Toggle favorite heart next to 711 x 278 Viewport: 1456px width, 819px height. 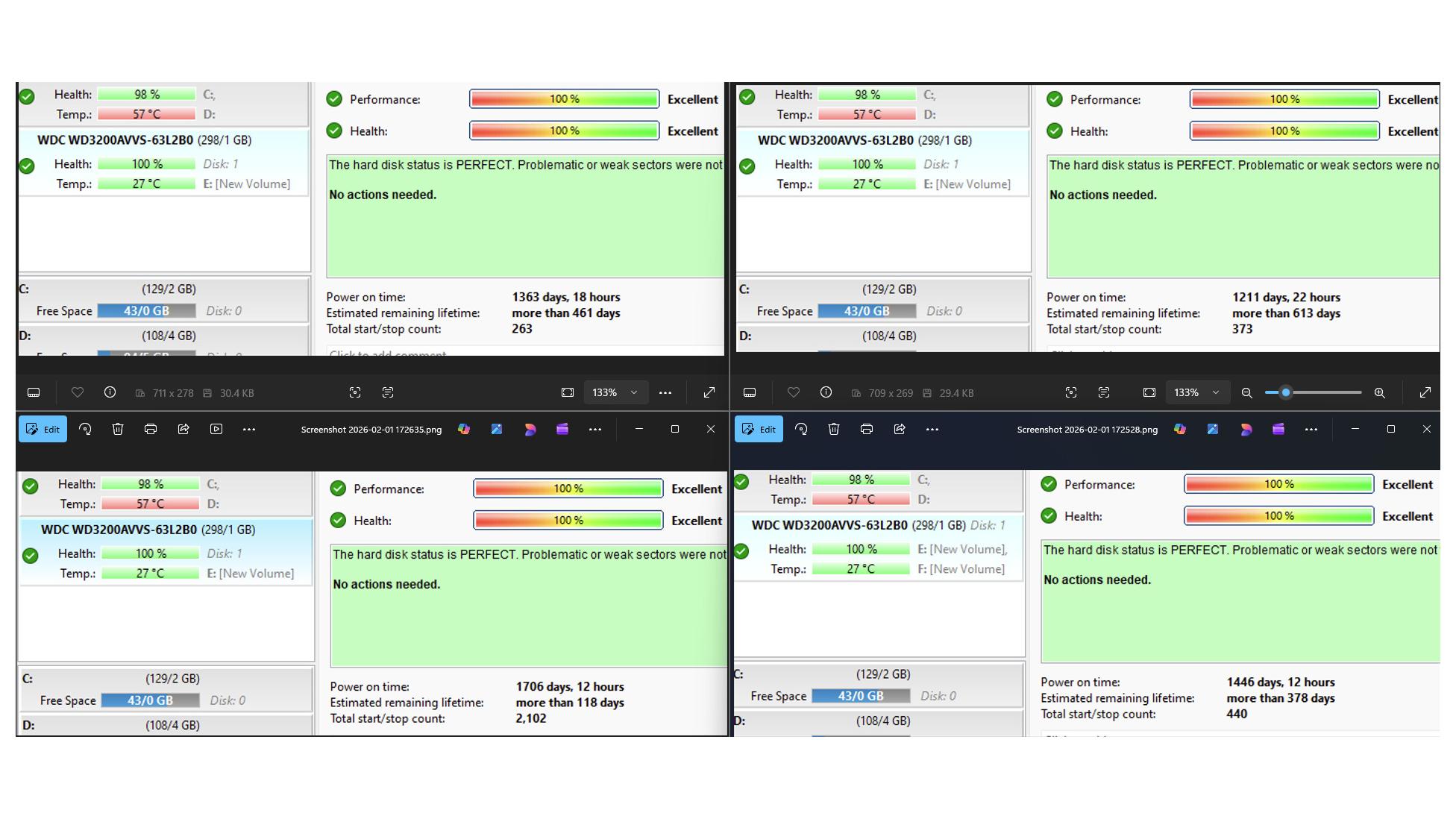point(77,392)
